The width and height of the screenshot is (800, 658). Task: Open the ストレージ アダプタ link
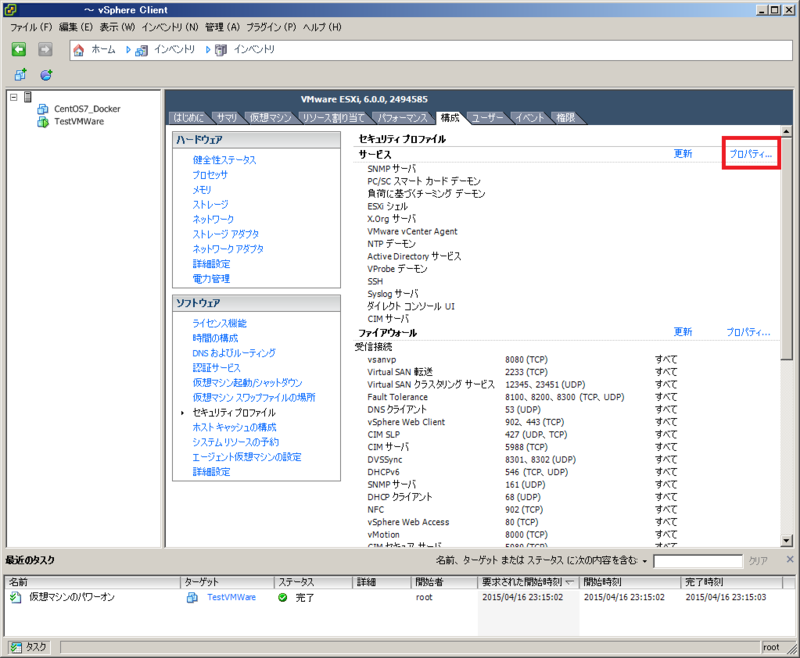click(226, 234)
